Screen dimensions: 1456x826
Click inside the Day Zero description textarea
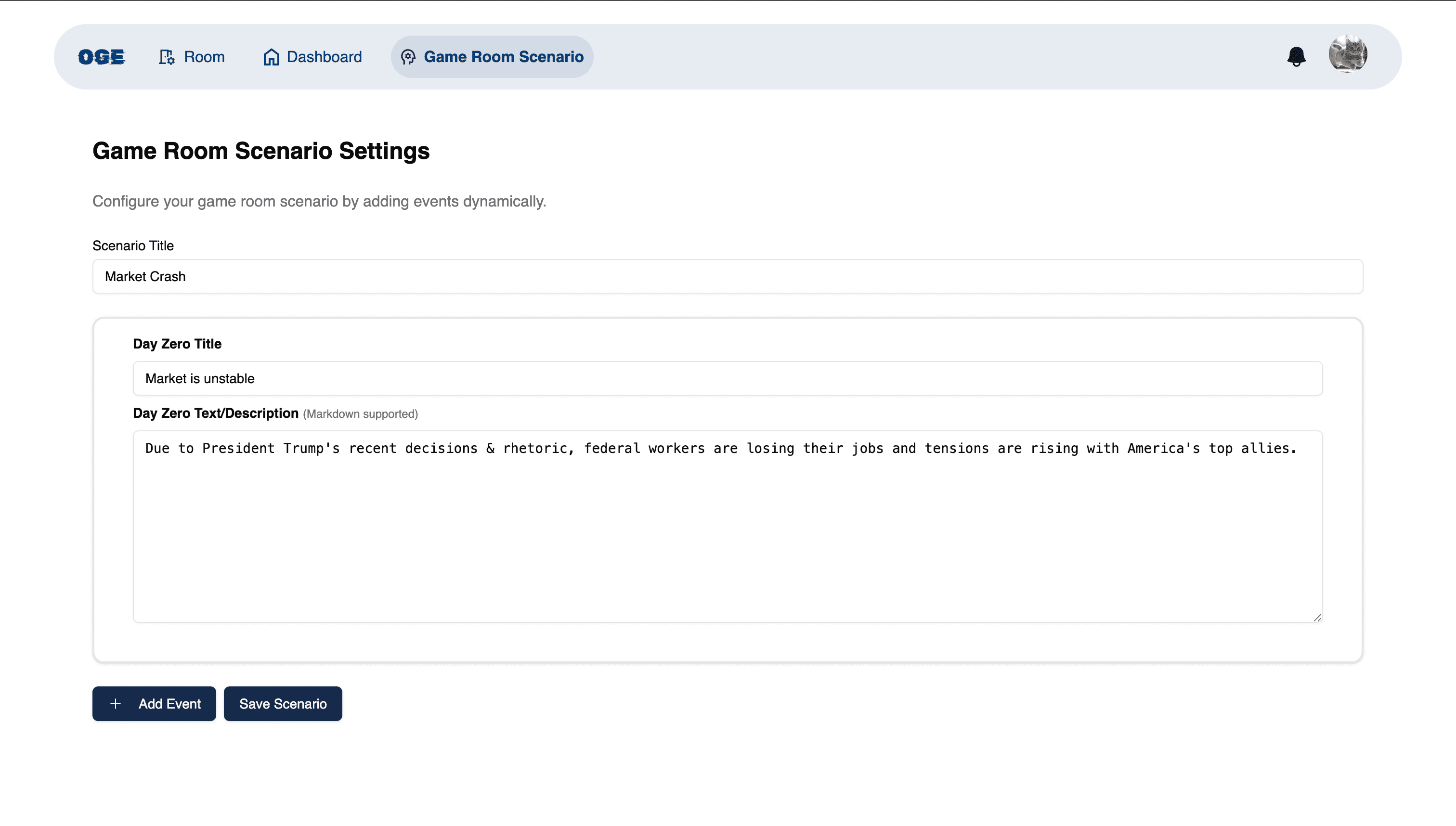coord(728,527)
